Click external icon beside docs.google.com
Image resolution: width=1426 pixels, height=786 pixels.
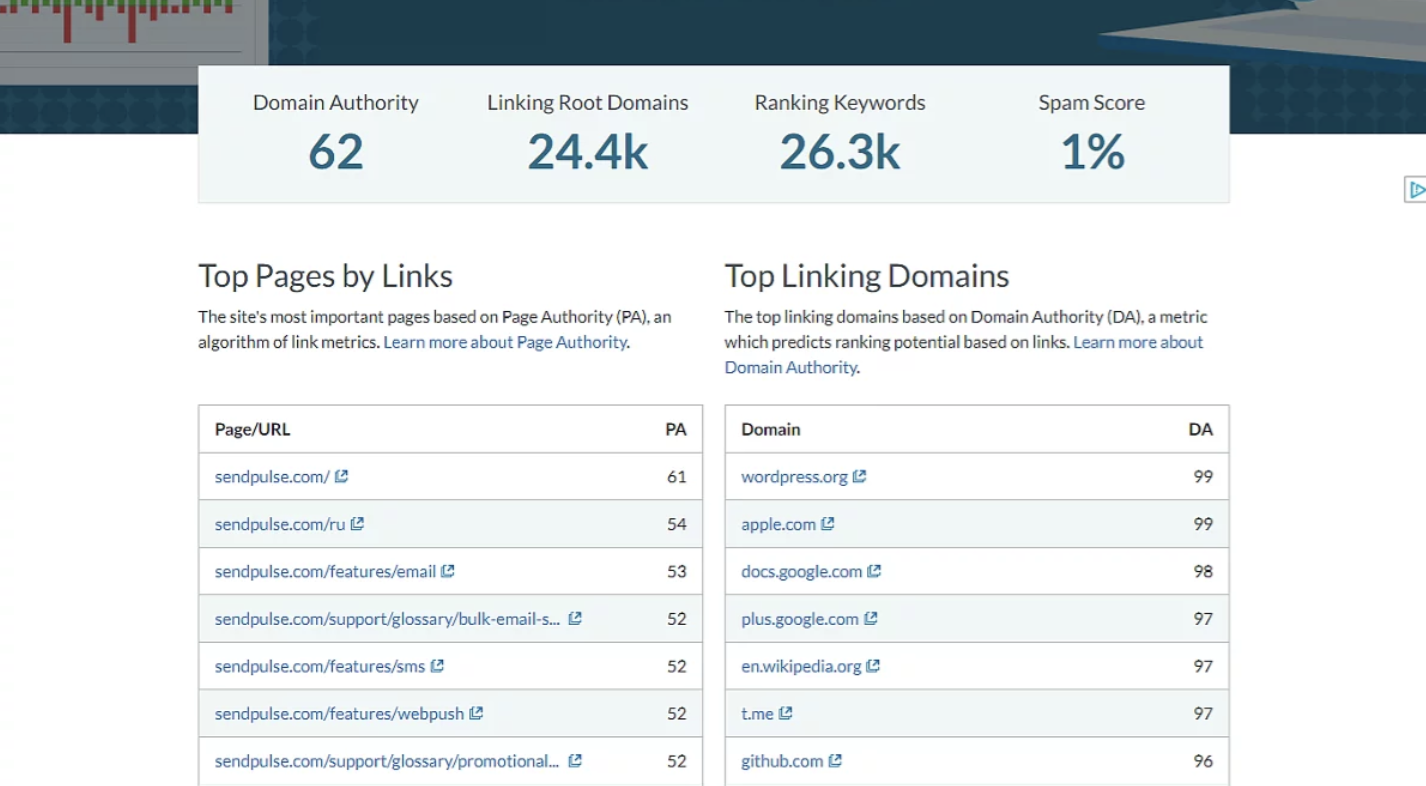(x=874, y=571)
